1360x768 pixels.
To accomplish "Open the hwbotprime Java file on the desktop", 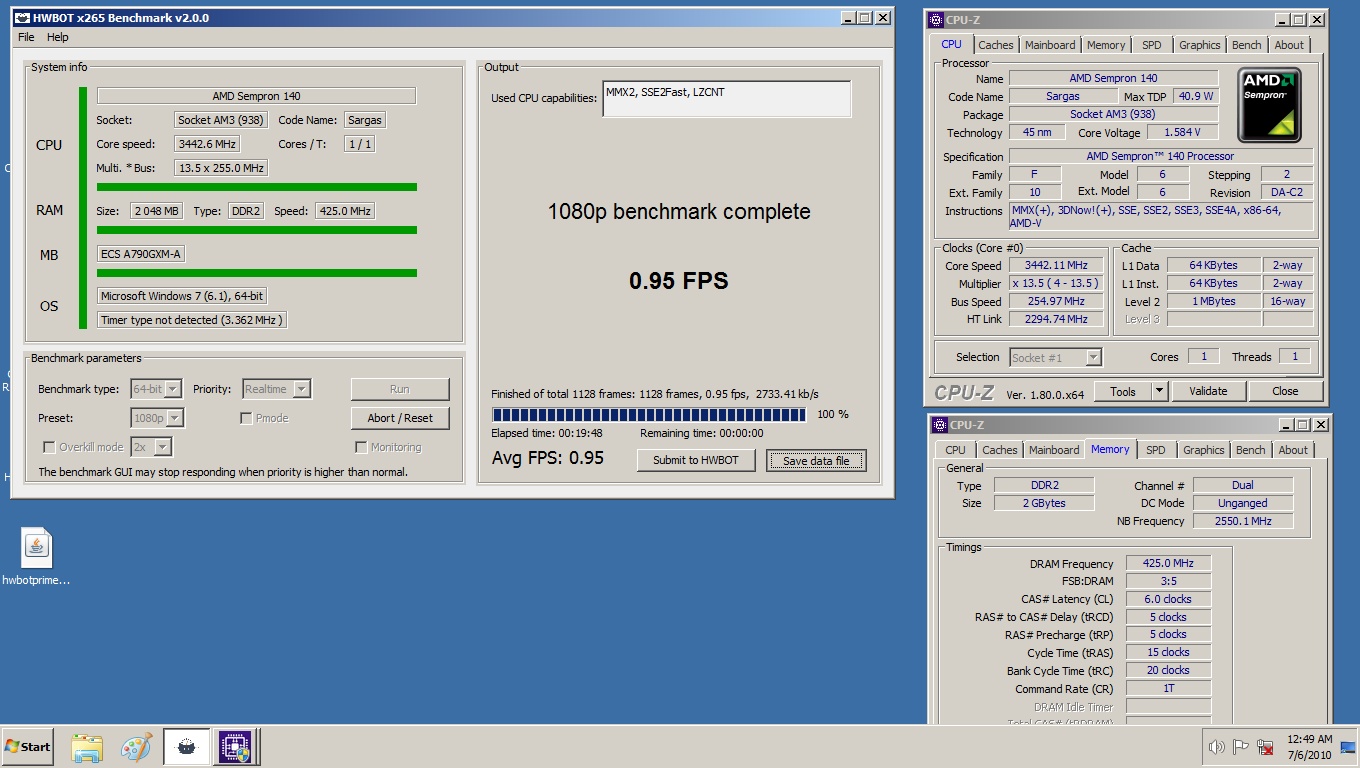I will (37, 557).
